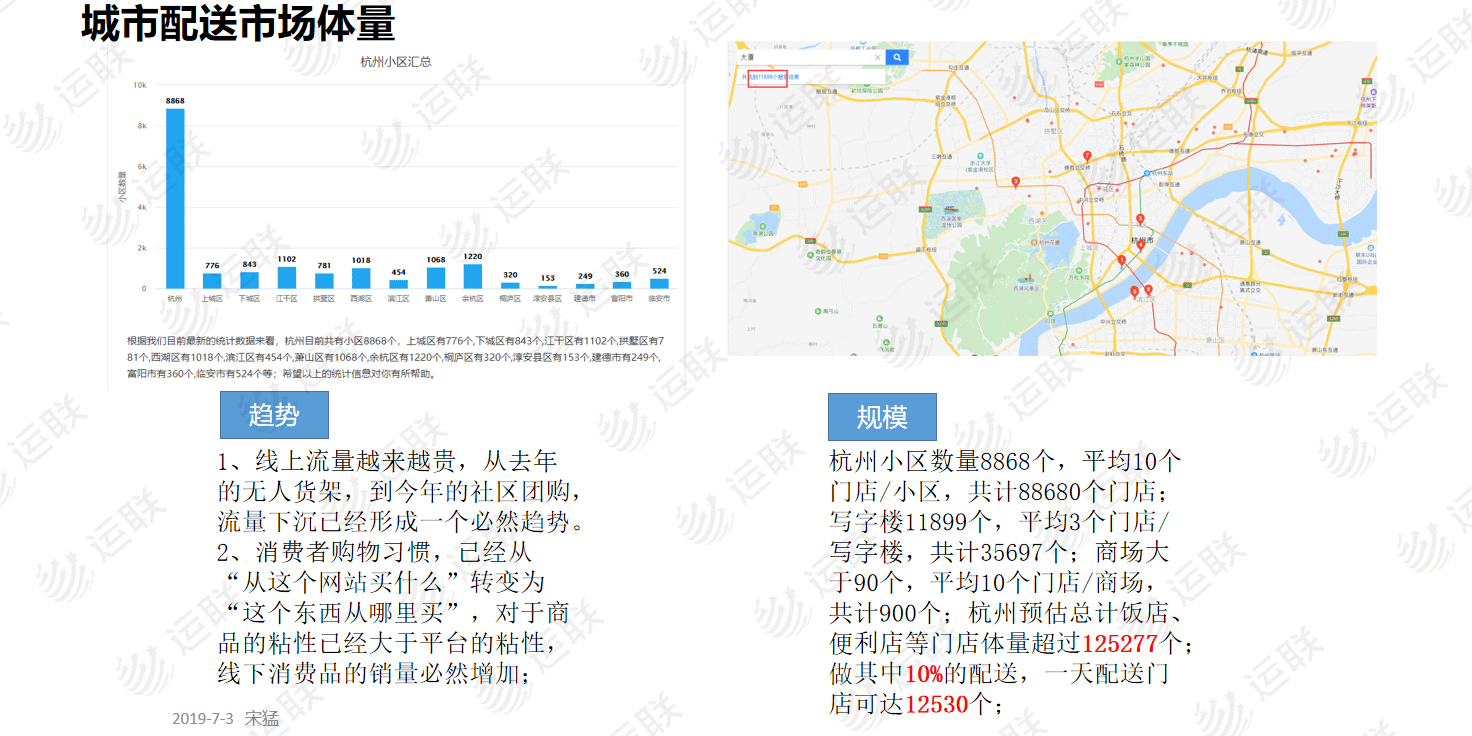The width and height of the screenshot is (1472, 736).
Task: Click the 524 value label
Action: pyautogui.click(x=659, y=271)
